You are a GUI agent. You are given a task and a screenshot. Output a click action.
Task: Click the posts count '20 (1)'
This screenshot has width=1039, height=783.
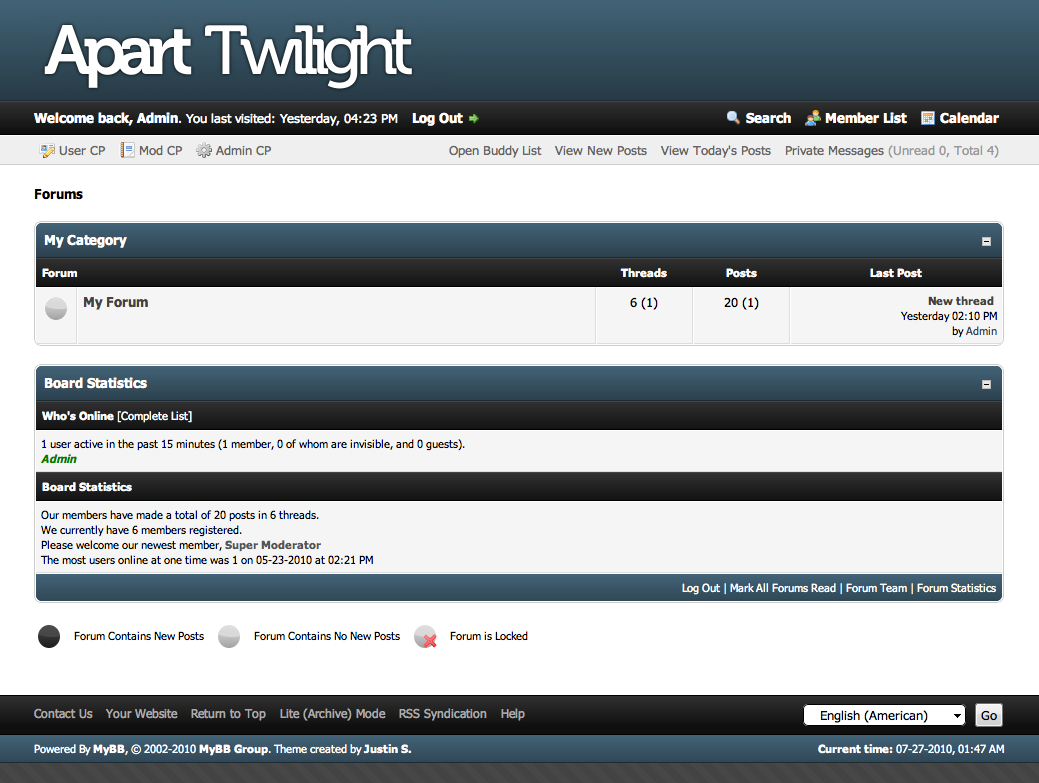tap(741, 303)
